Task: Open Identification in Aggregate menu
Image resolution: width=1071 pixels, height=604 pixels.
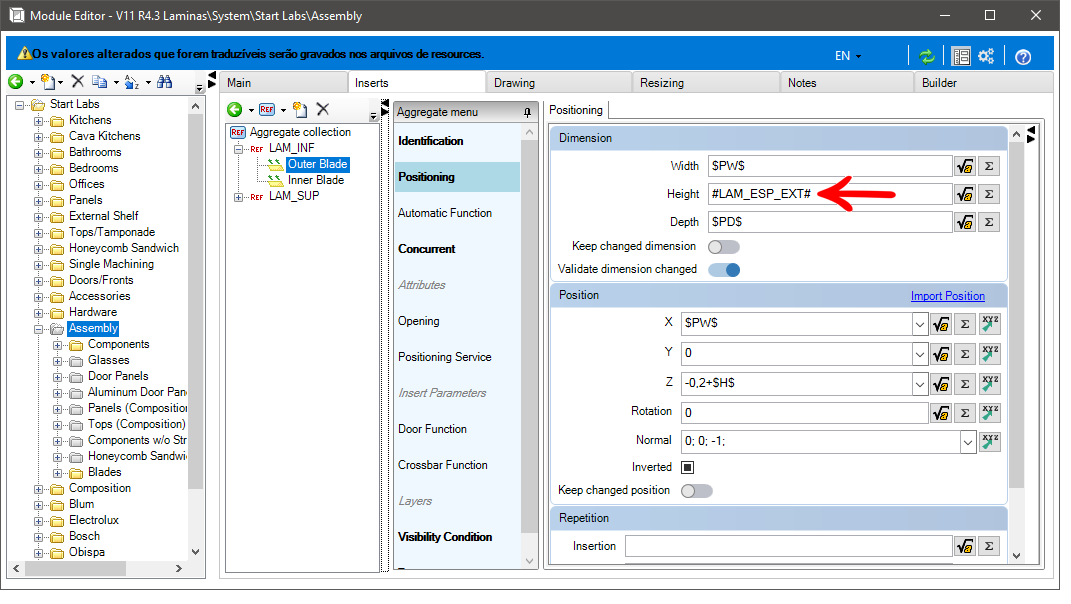Action: (x=431, y=141)
